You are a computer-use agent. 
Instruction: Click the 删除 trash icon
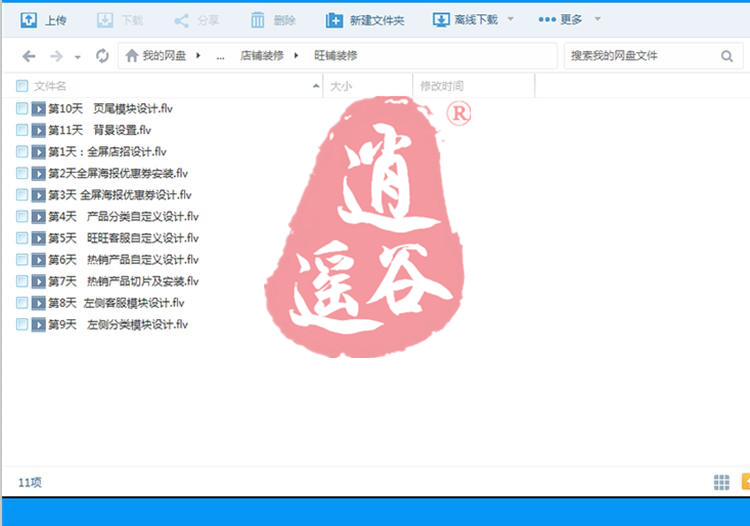coord(257,20)
